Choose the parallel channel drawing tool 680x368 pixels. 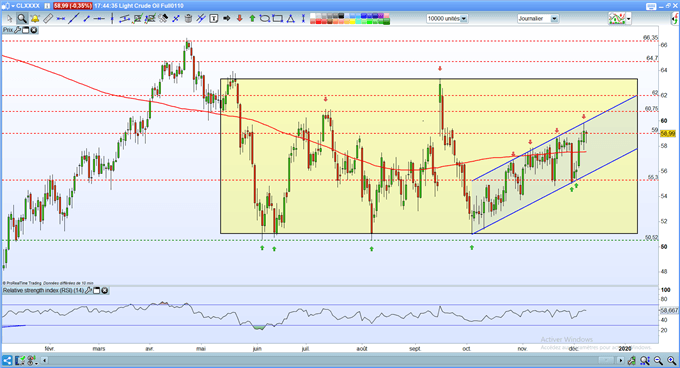(x=125, y=19)
